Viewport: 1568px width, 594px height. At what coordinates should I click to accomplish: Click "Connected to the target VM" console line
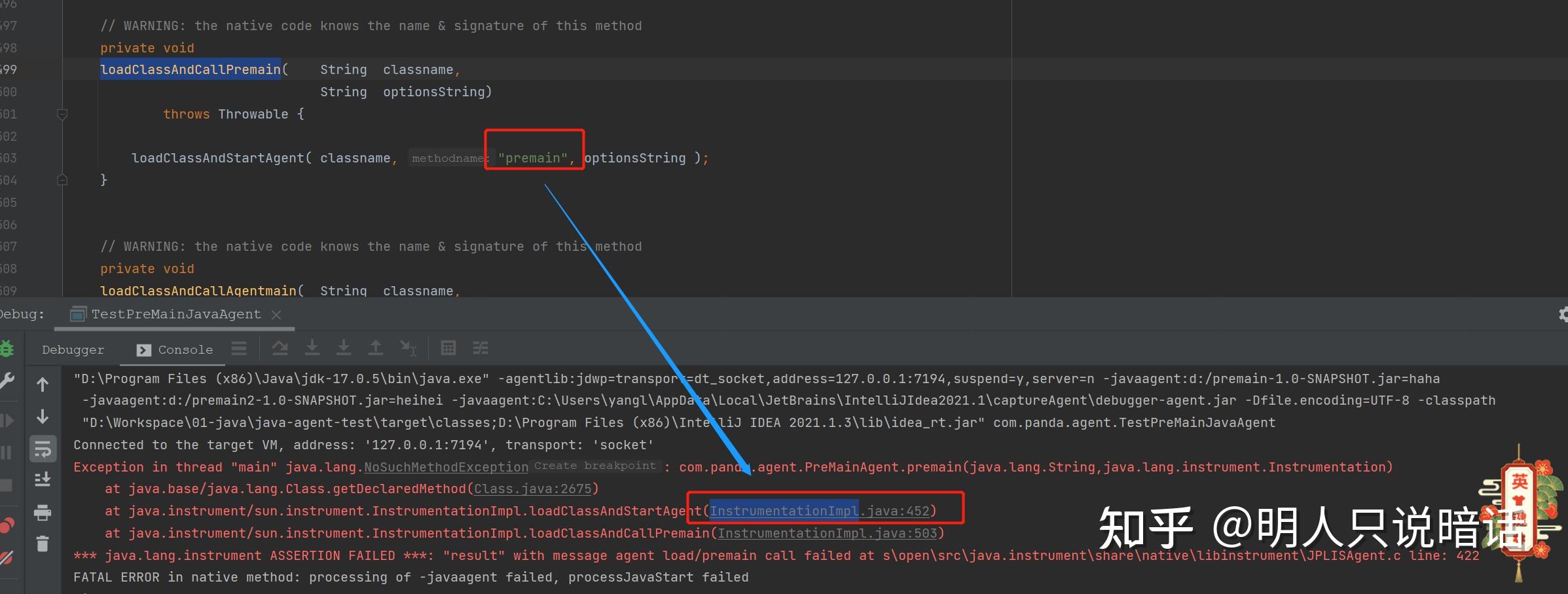pyautogui.click(x=363, y=445)
